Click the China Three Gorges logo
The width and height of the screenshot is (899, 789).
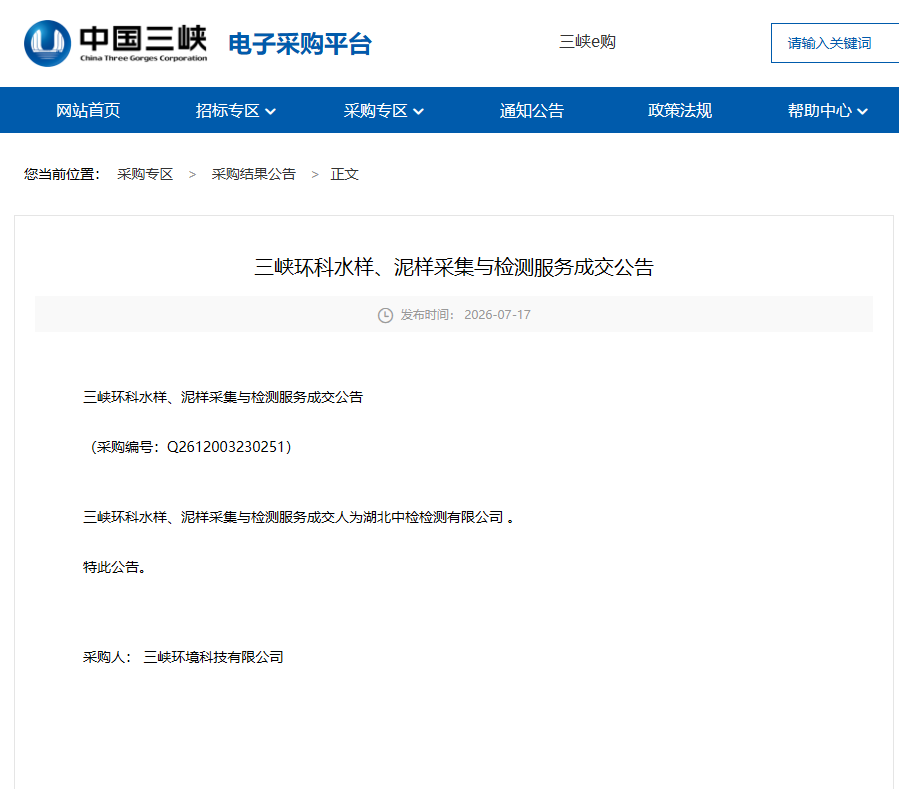115,43
